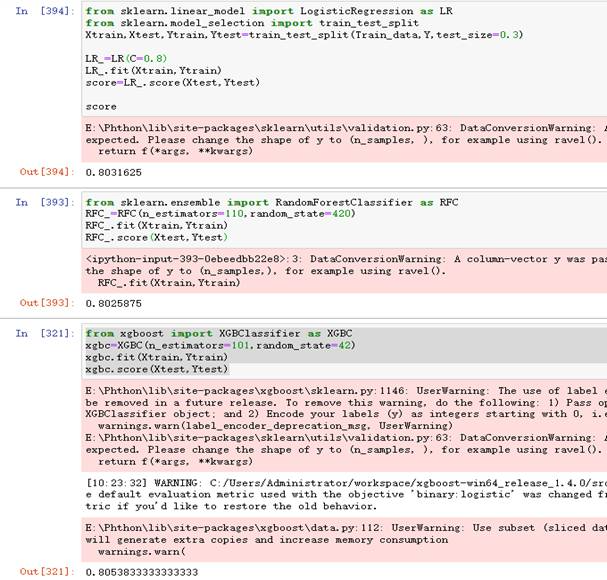The image size is (607, 580).
Task: Click the train_test_split import line
Action: pos(252,23)
